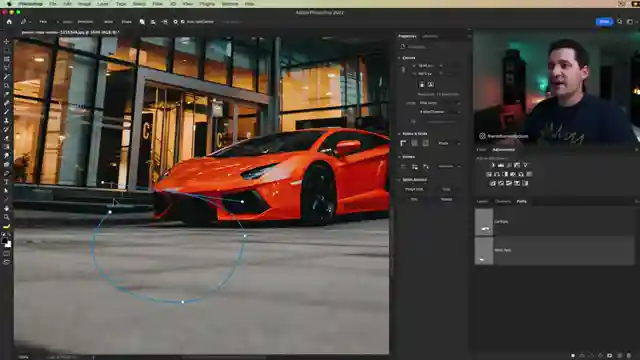Click the Share button

[604, 22]
